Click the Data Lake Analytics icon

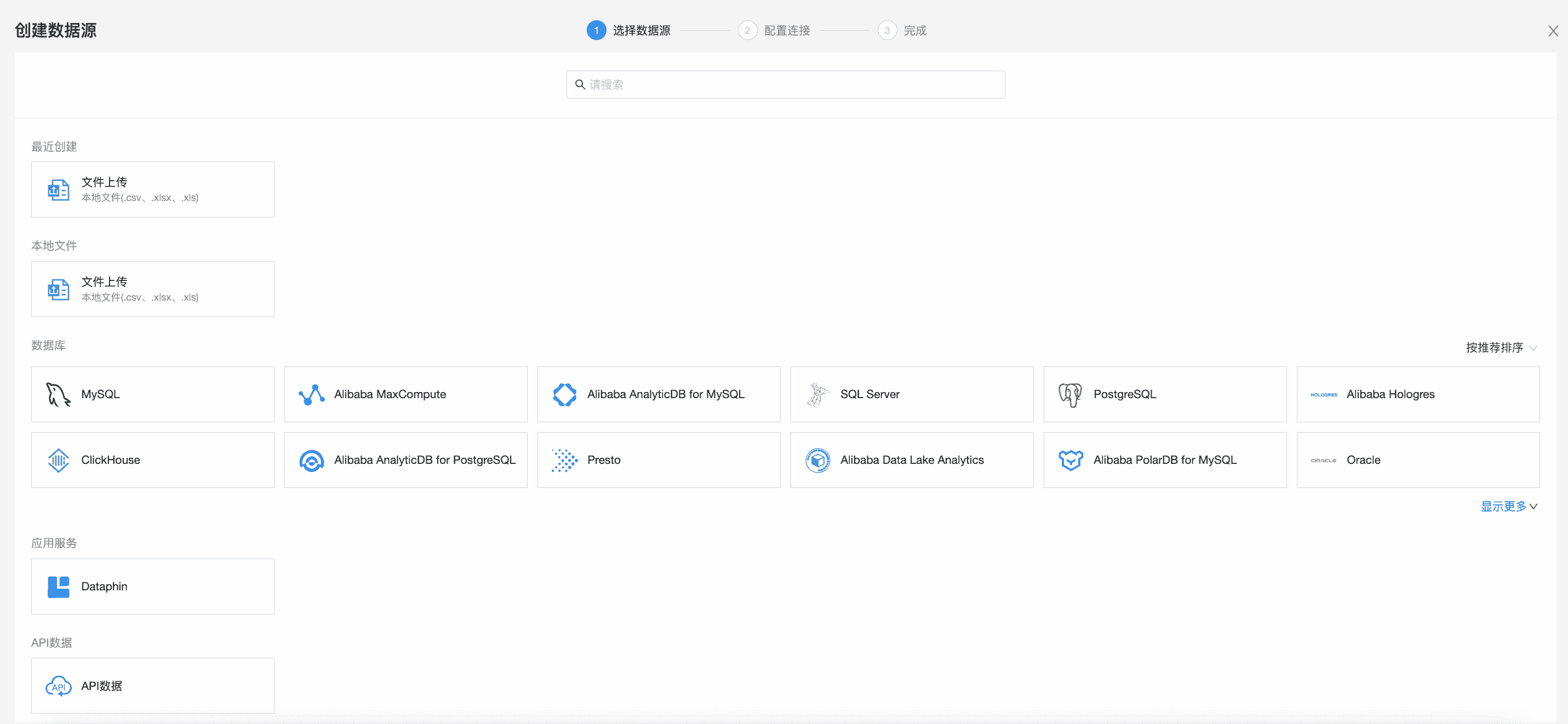point(818,461)
